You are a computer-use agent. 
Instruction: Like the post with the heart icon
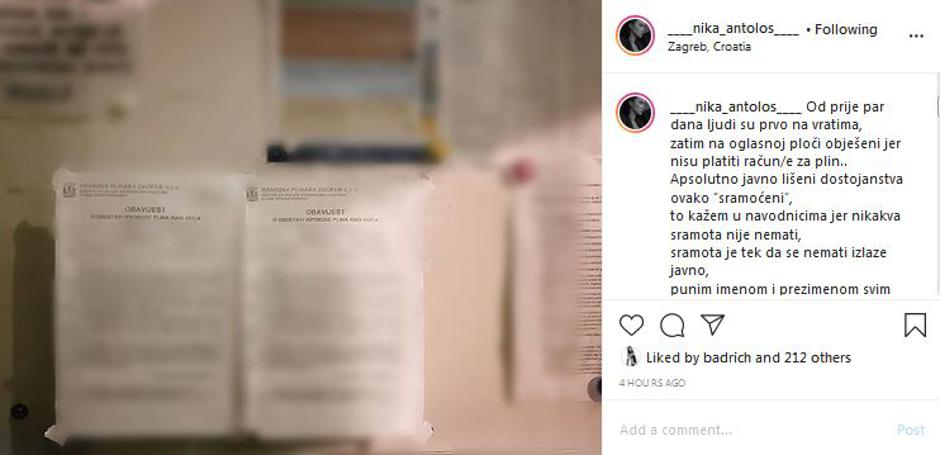click(x=631, y=325)
